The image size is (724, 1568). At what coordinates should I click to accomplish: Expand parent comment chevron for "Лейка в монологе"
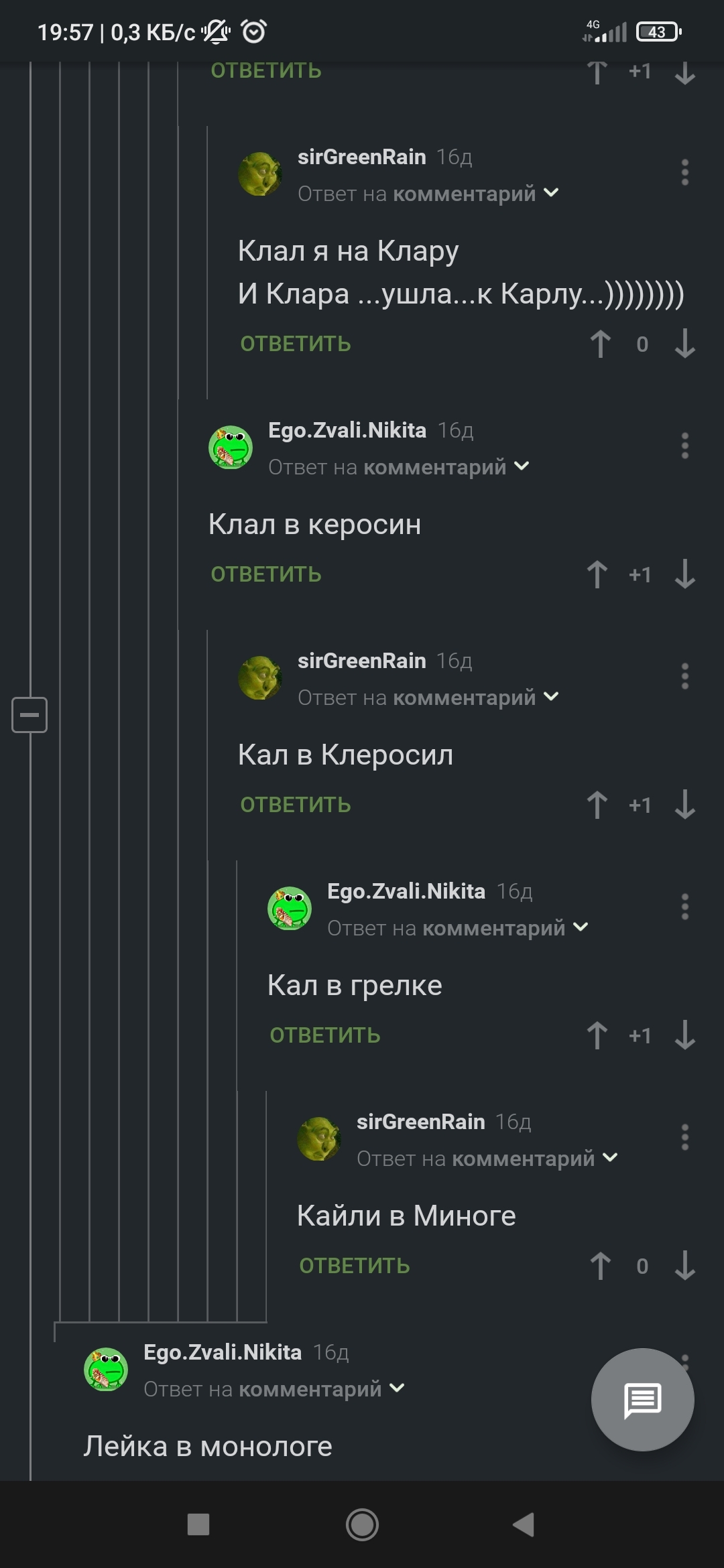[x=397, y=1388]
